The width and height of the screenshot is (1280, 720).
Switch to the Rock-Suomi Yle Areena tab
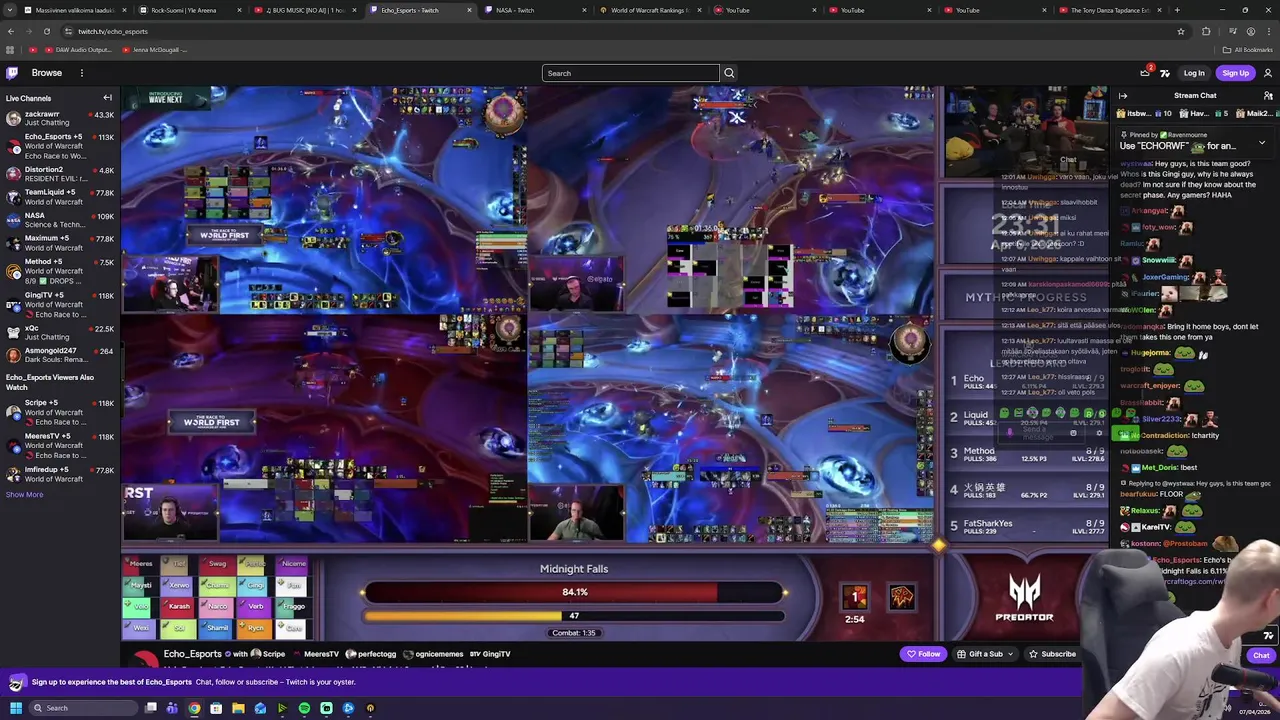190,10
